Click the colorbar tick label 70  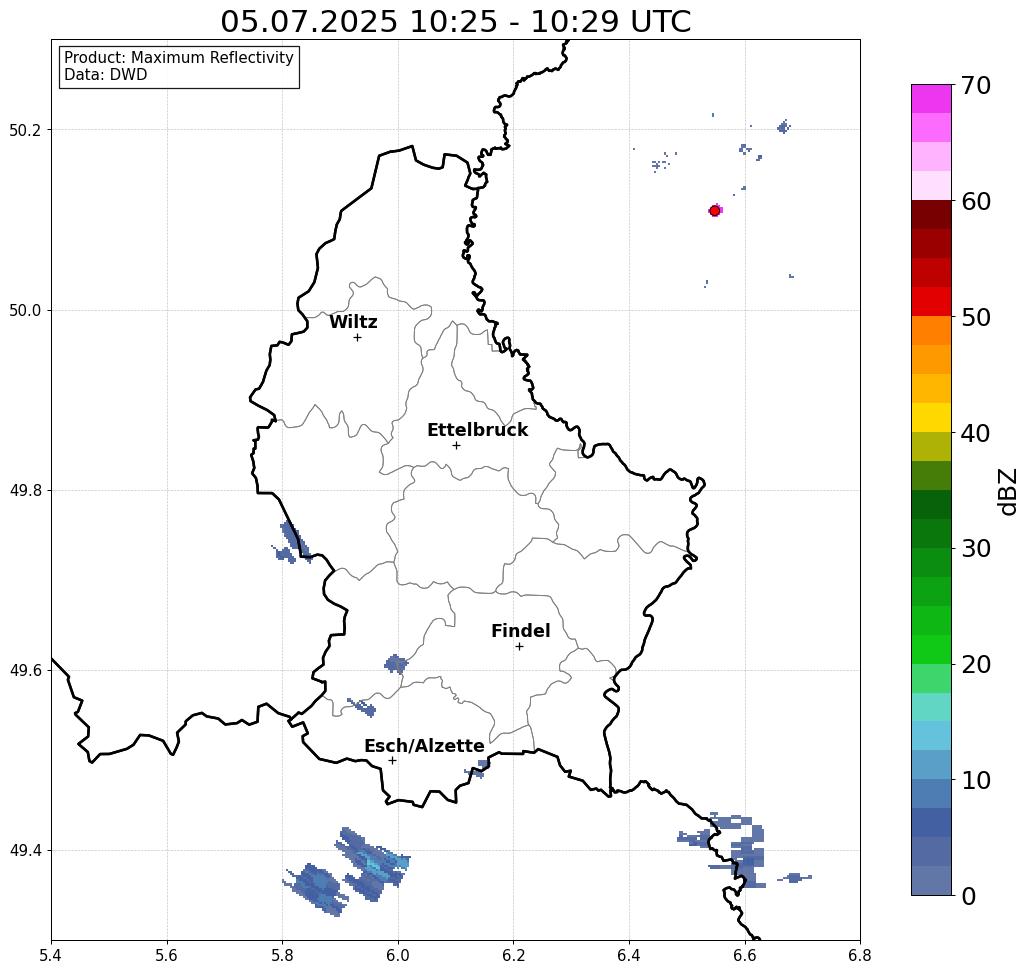[x=976, y=85]
